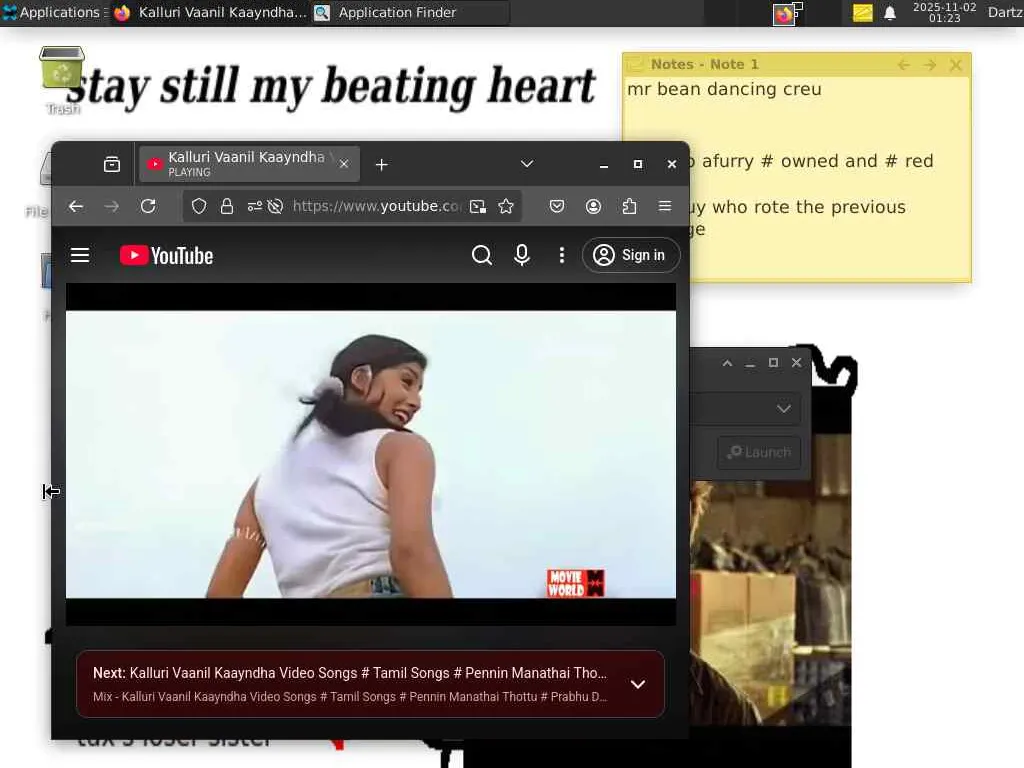Click the MOVIE WORLD channel watermark
The width and height of the screenshot is (1024, 768).
click(575, 583)
